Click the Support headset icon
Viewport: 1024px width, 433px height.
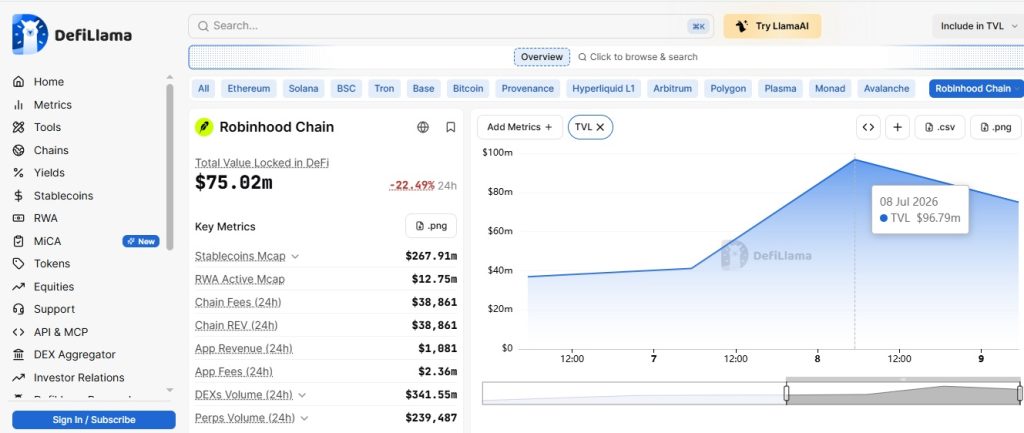click(18, 309)
